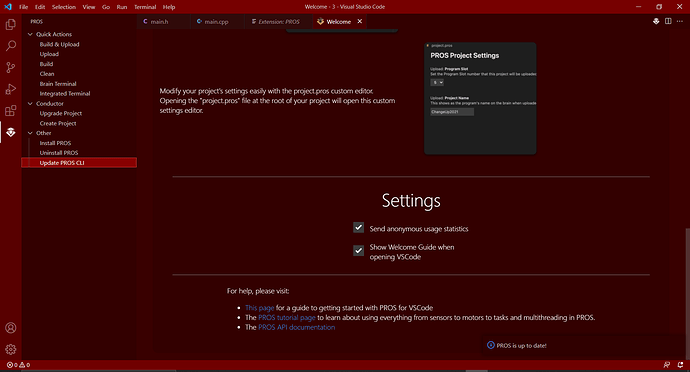This screenshot has width=690, height=372.
Task: Open errors and warnings status indicator
Action: (18, 365)
